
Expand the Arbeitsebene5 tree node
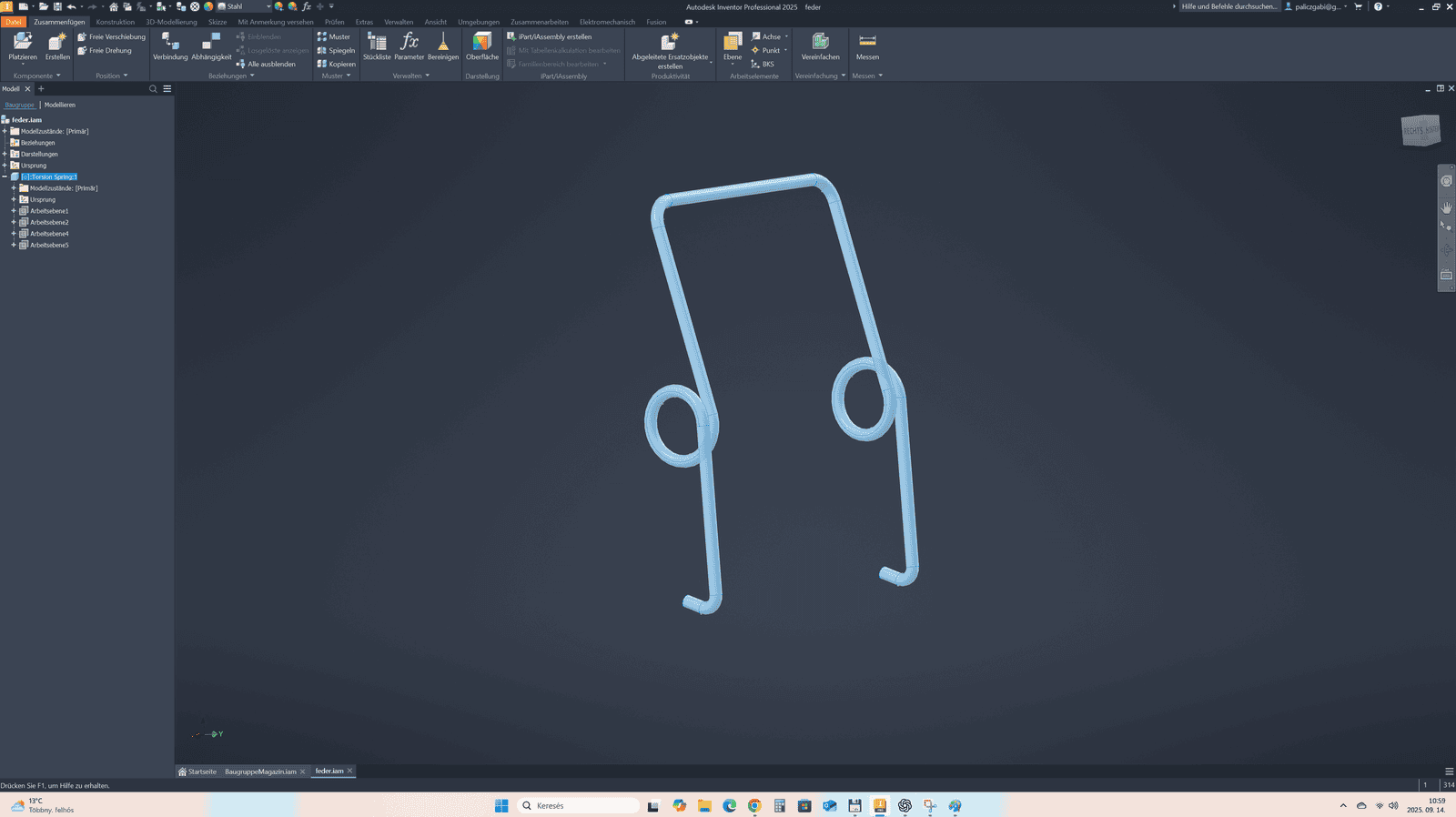tap(14, 245)
